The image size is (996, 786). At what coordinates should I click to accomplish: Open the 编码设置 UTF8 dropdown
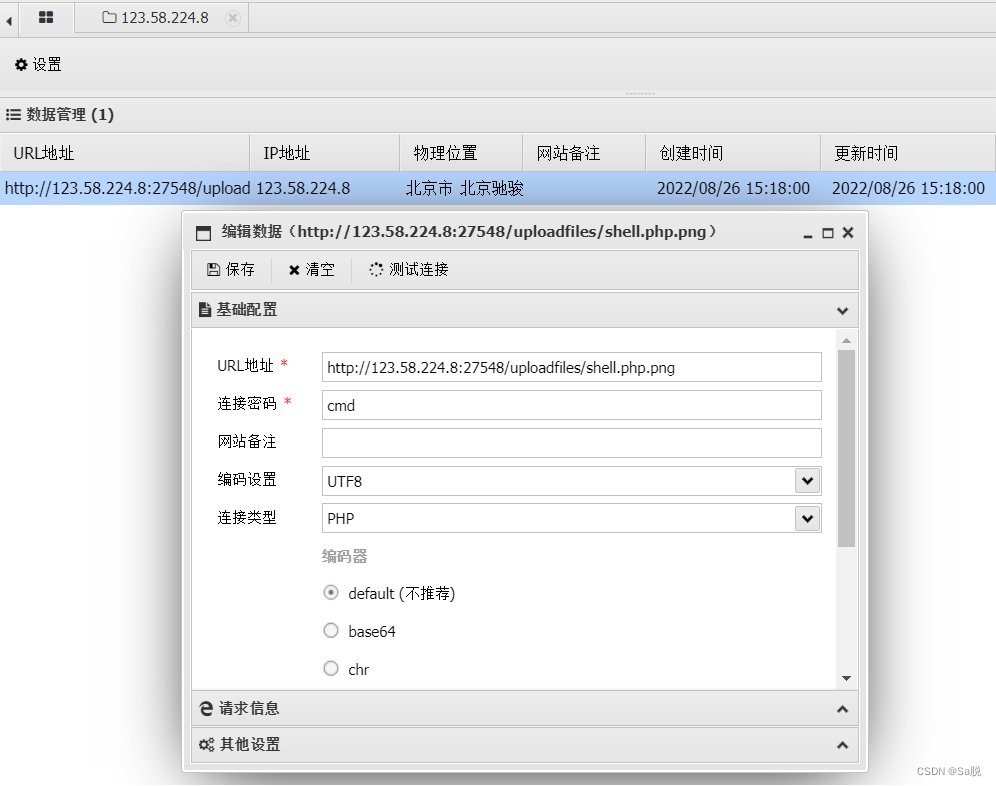(807, 480)
